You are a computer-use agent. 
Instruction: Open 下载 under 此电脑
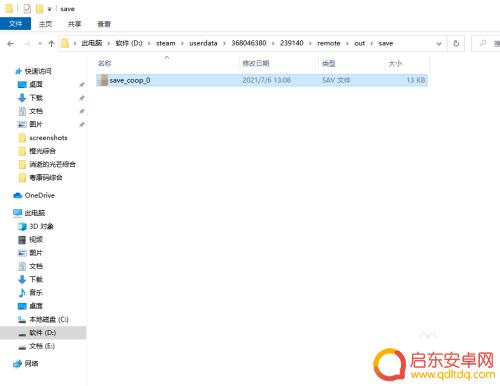pos(36,279)
